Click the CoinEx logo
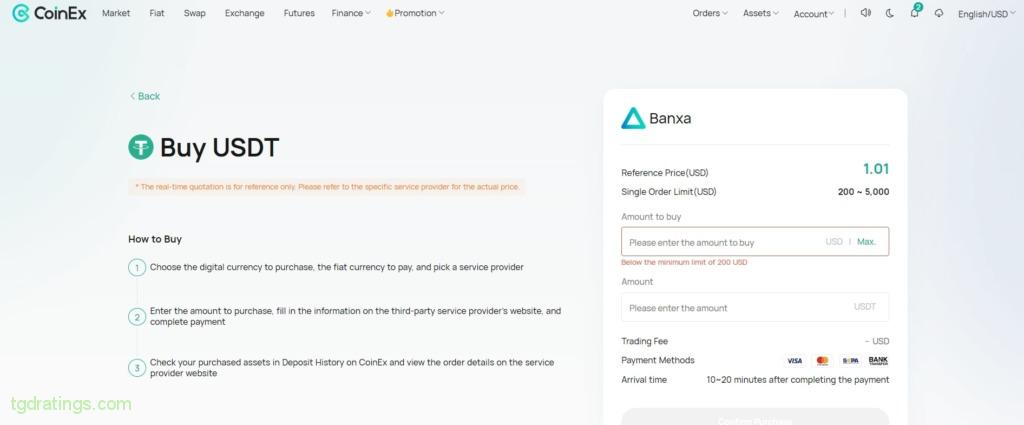The width and height of the screenshot is (1024, 425). pos(49,13)
